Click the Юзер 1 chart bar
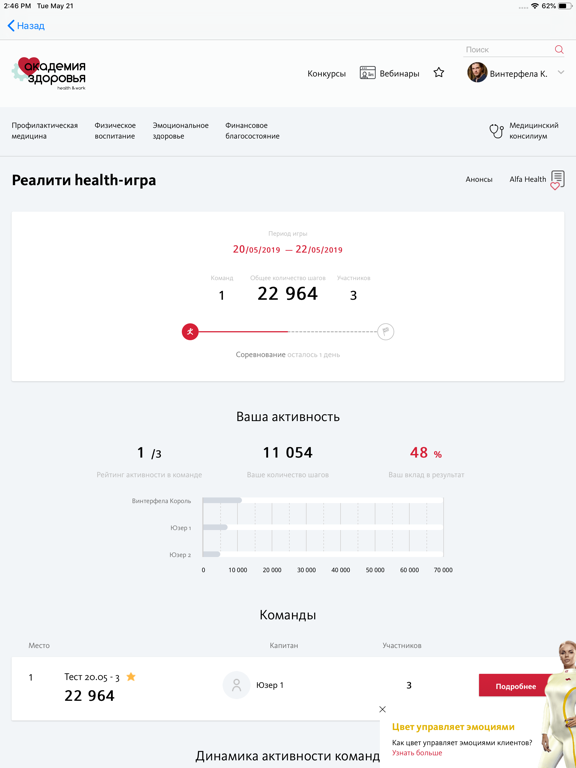The width and height of the screenshot is (576, 768). click(215, 527)
